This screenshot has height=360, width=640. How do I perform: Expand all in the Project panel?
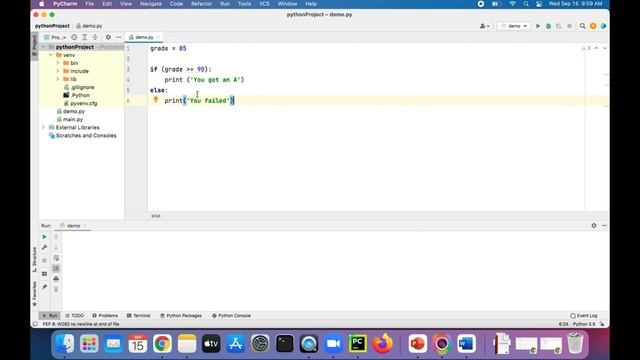[x=84, y=37]
